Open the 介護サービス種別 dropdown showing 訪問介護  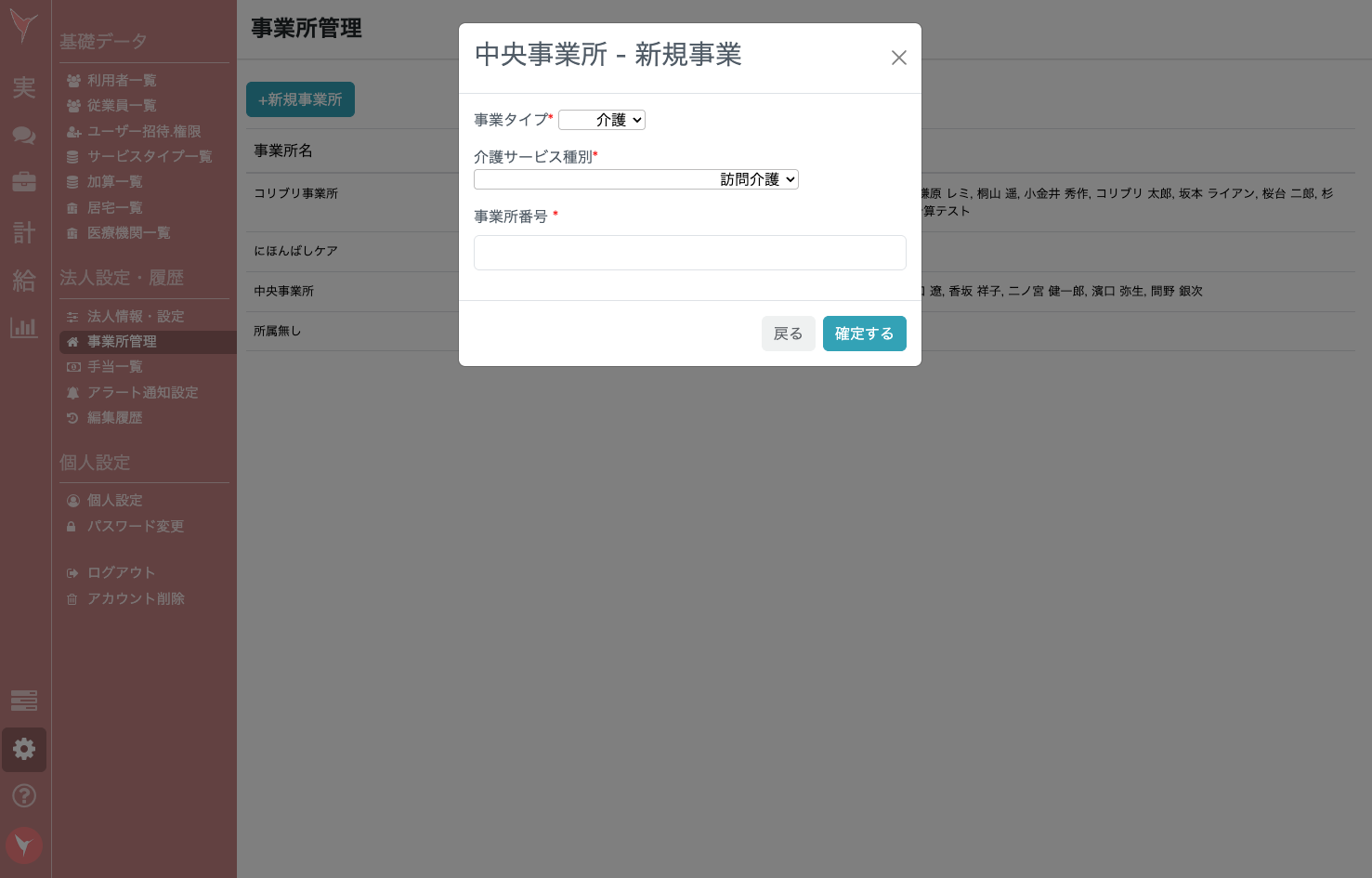(x=635, y=179)
